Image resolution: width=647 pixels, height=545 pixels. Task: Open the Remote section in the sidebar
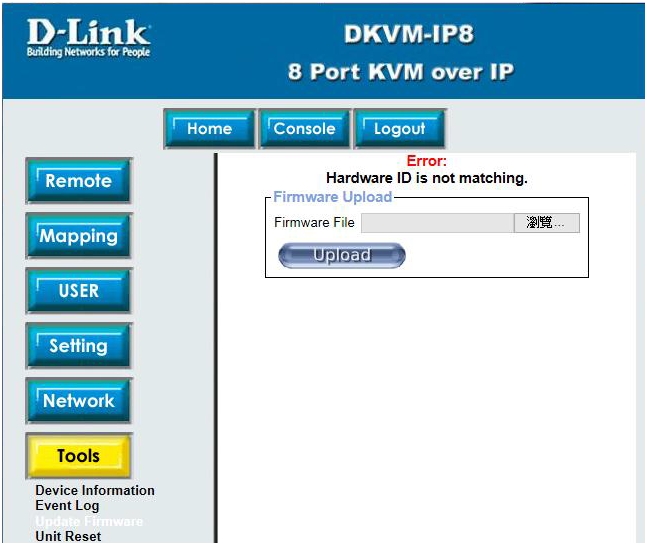click(78, 182)
